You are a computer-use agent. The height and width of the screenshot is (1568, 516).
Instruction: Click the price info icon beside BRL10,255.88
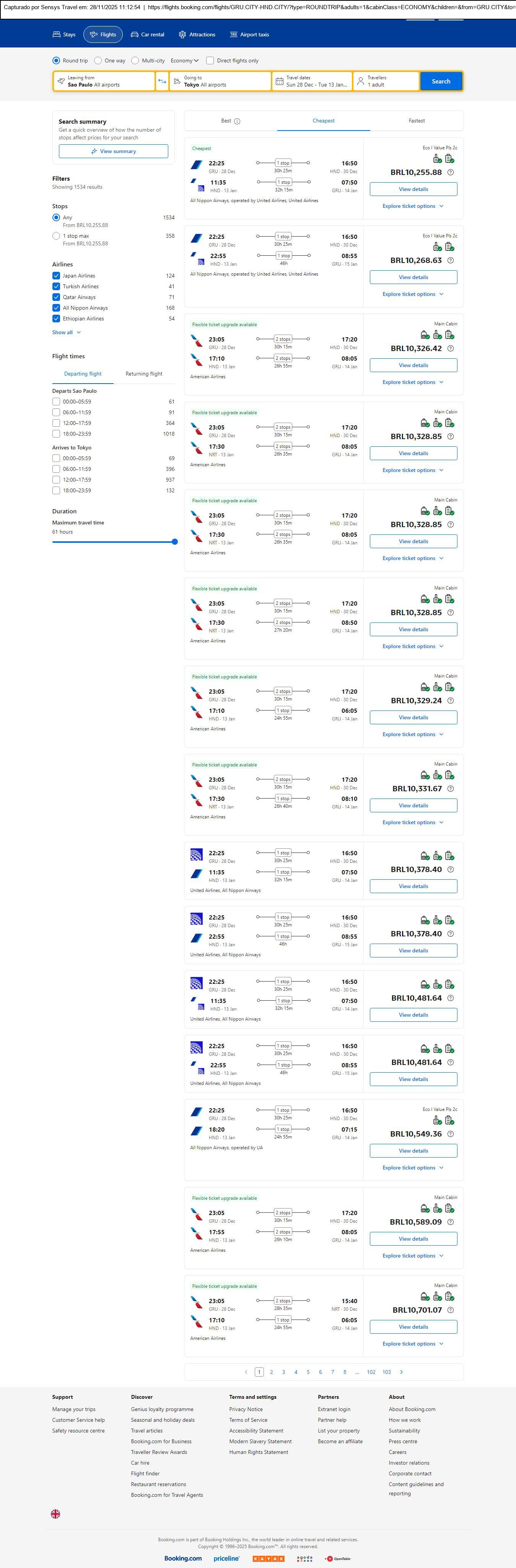tap(450, 172)
